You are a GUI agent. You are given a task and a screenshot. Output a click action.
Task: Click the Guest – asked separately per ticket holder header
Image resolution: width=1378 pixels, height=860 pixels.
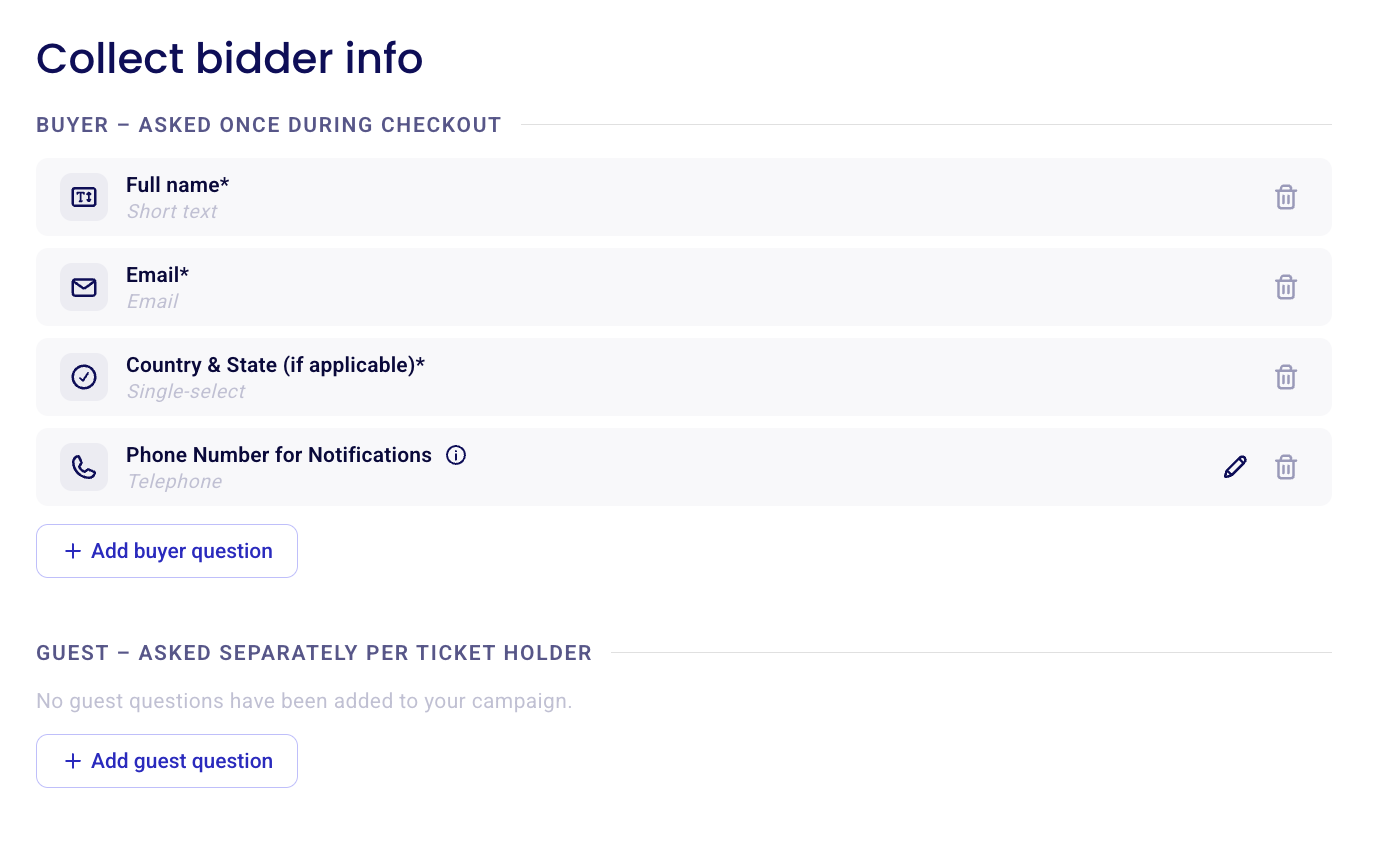pyautogui.click(x=314, y=653)
